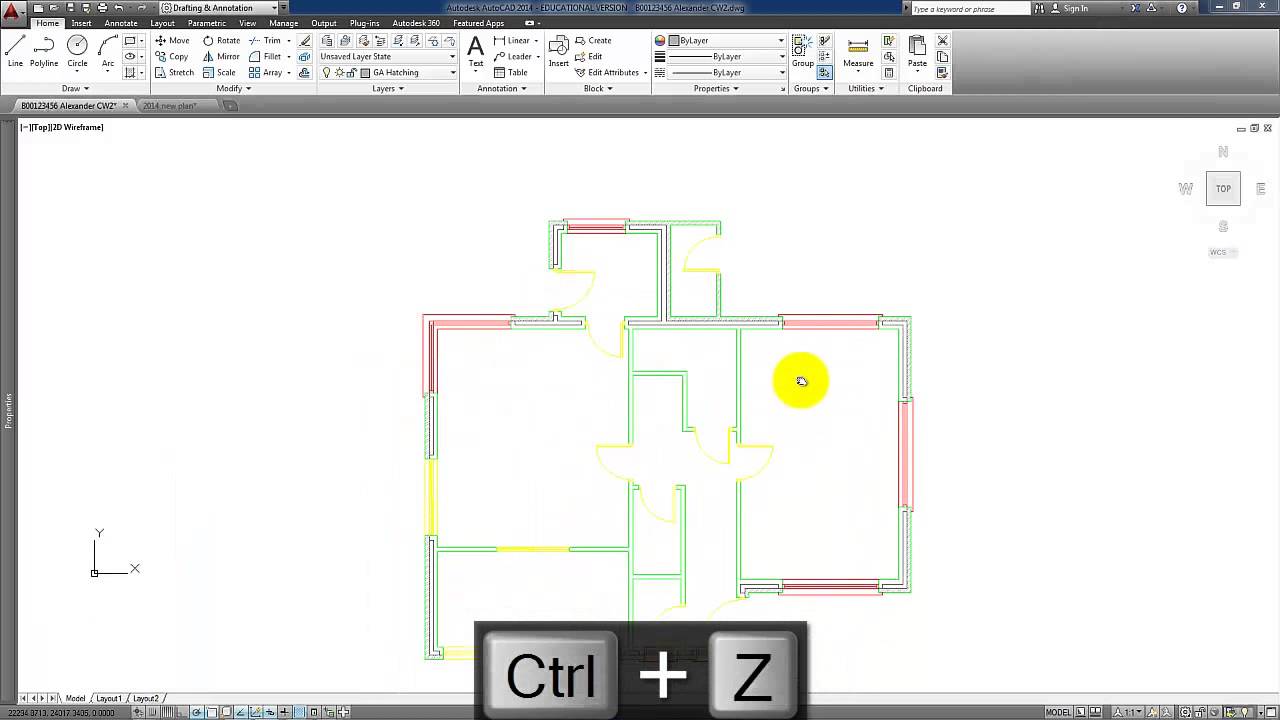Click the Stretch tool

[175, 73]
